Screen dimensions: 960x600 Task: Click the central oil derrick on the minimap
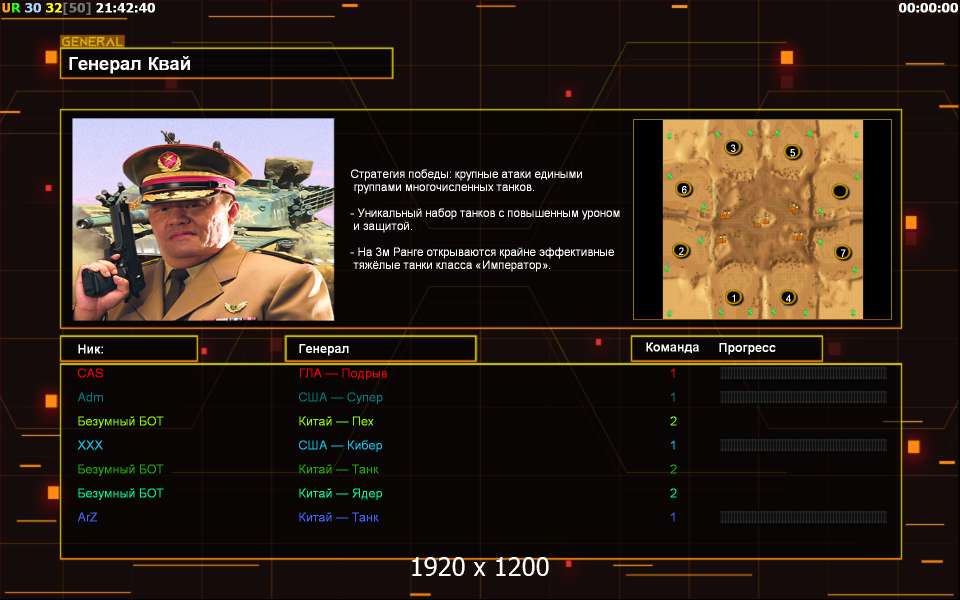click(x=763, y=219)
